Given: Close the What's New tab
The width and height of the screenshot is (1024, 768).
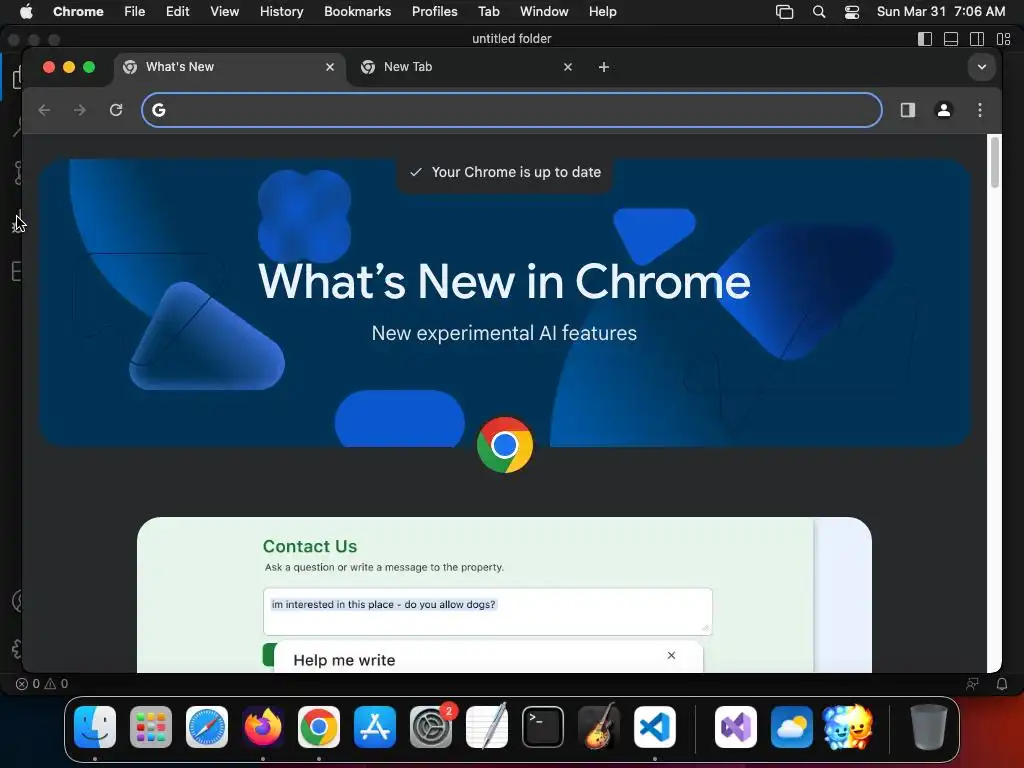Looking at the screenshot, I should [330, 67].
